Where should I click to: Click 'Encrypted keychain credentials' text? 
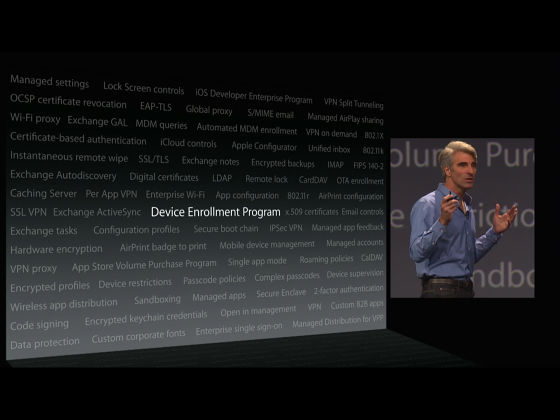pos(146,318)
